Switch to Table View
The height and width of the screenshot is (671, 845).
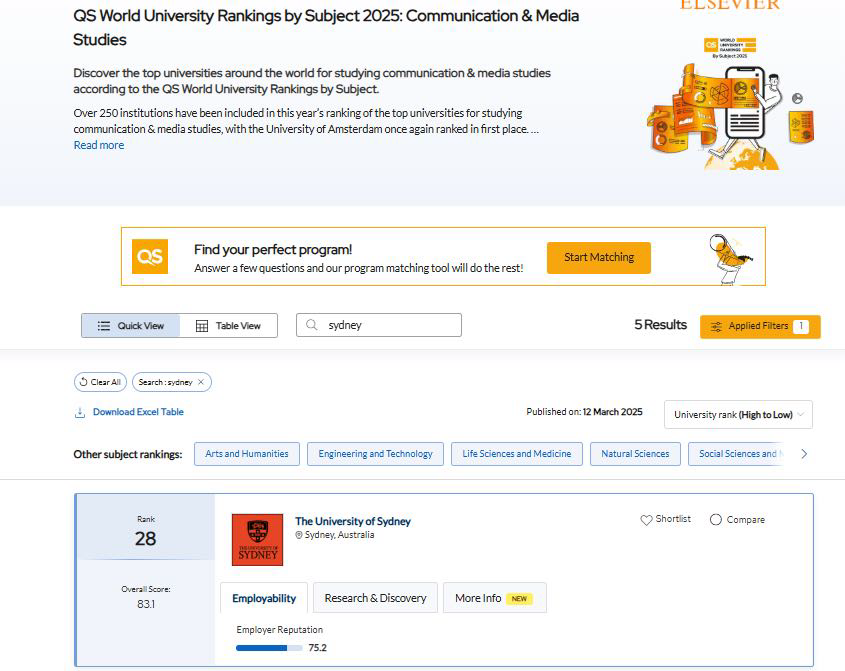point(229,325)
